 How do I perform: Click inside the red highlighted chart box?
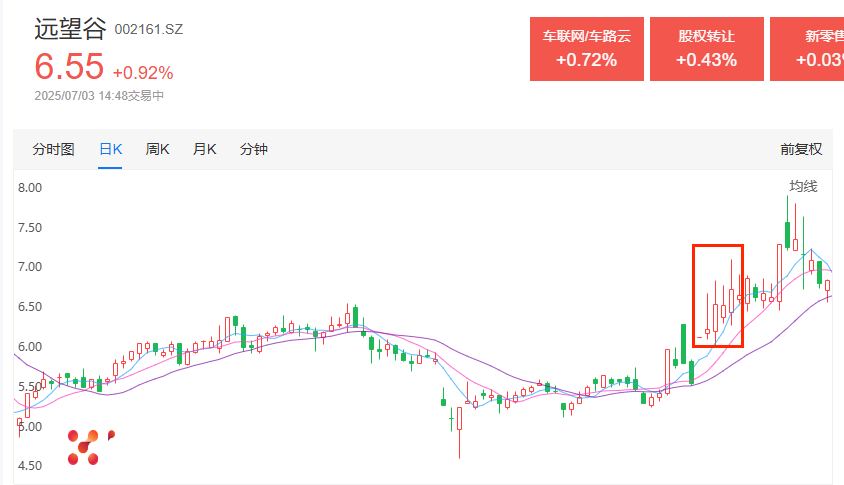point(718,296)
